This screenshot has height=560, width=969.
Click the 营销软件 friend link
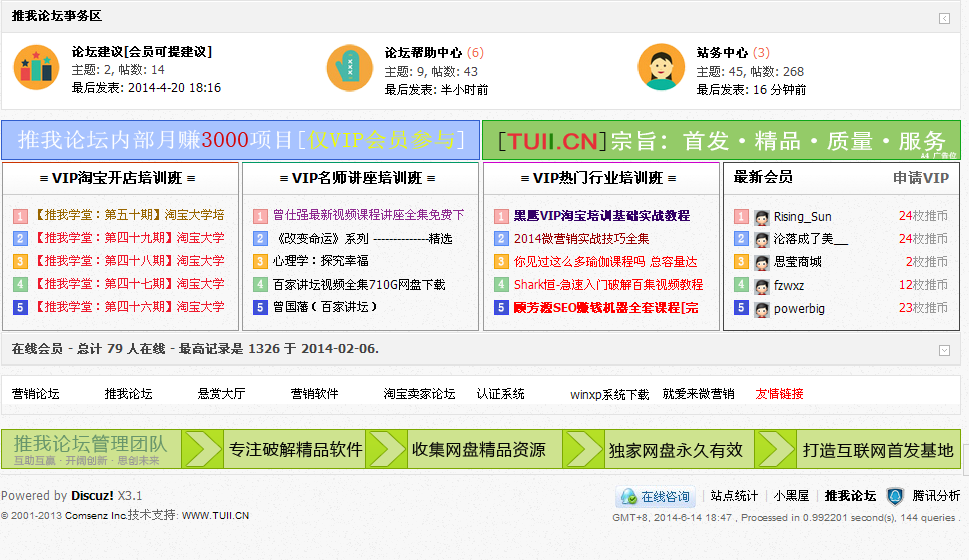coord(315,394)
